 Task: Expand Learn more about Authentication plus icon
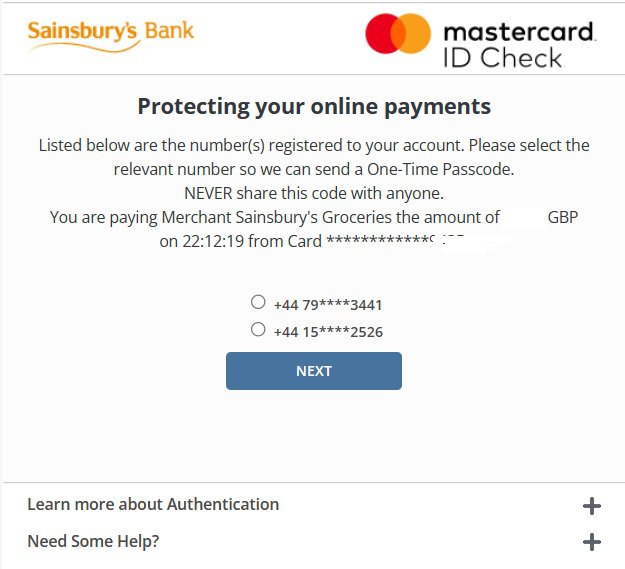coord(592,506)
